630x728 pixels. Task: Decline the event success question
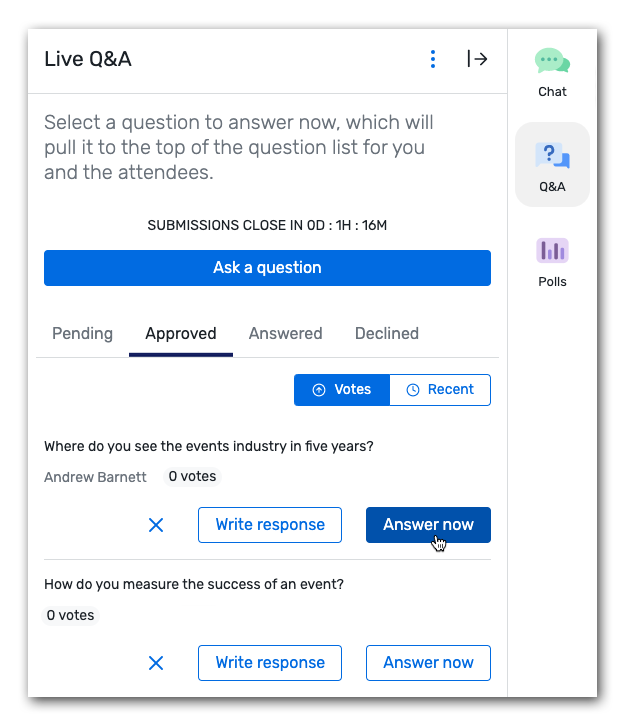(156, 663)
